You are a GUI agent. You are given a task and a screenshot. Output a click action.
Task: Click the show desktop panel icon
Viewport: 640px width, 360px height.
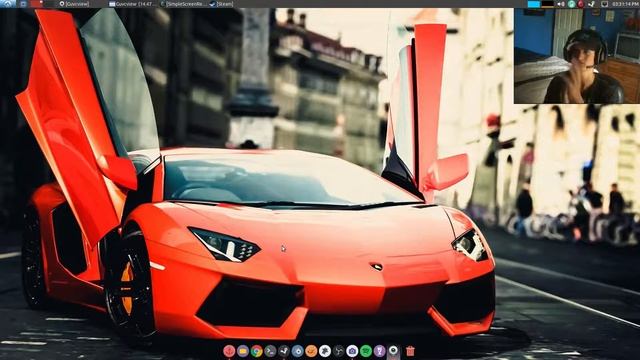pyautogui.click(x=23, y=4)
